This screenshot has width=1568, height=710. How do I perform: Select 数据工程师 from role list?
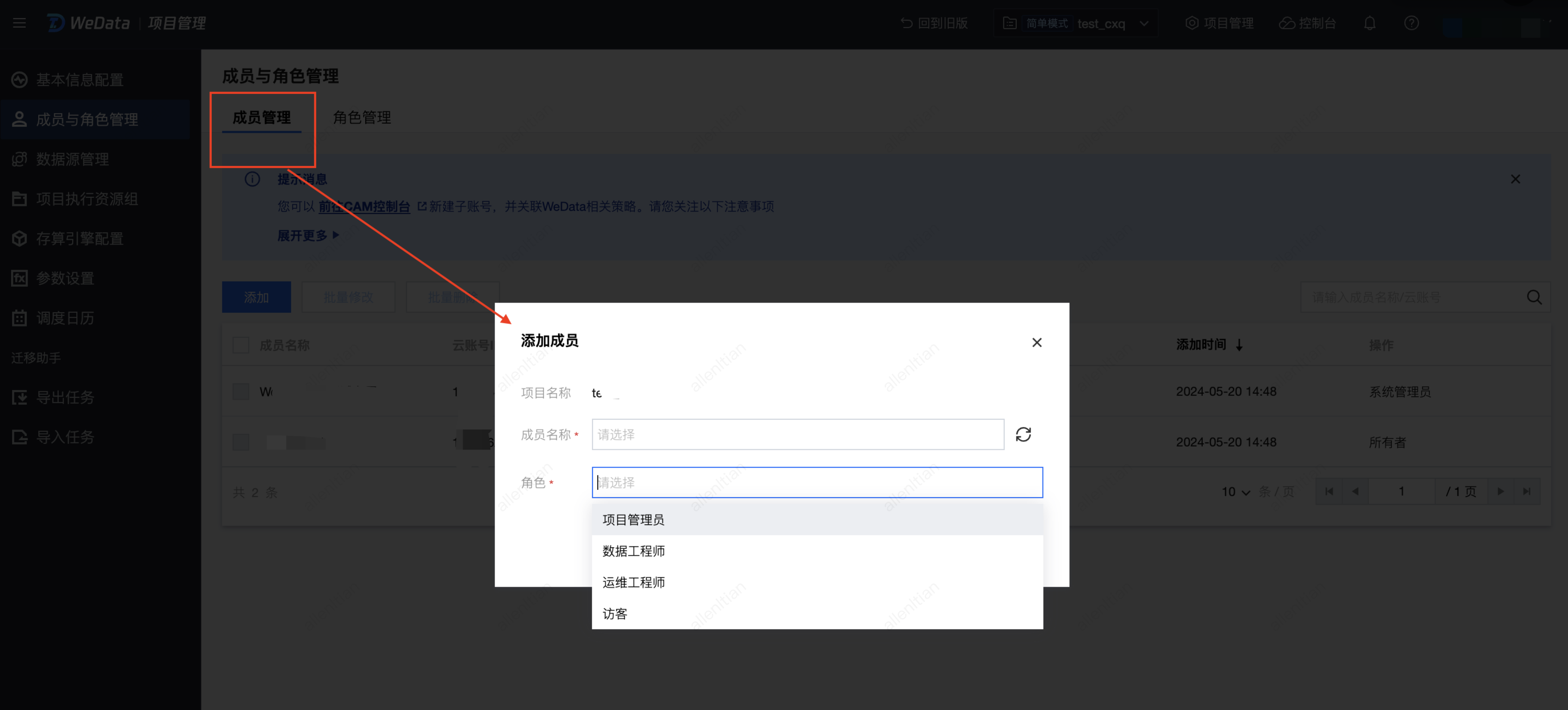point(634,550)
